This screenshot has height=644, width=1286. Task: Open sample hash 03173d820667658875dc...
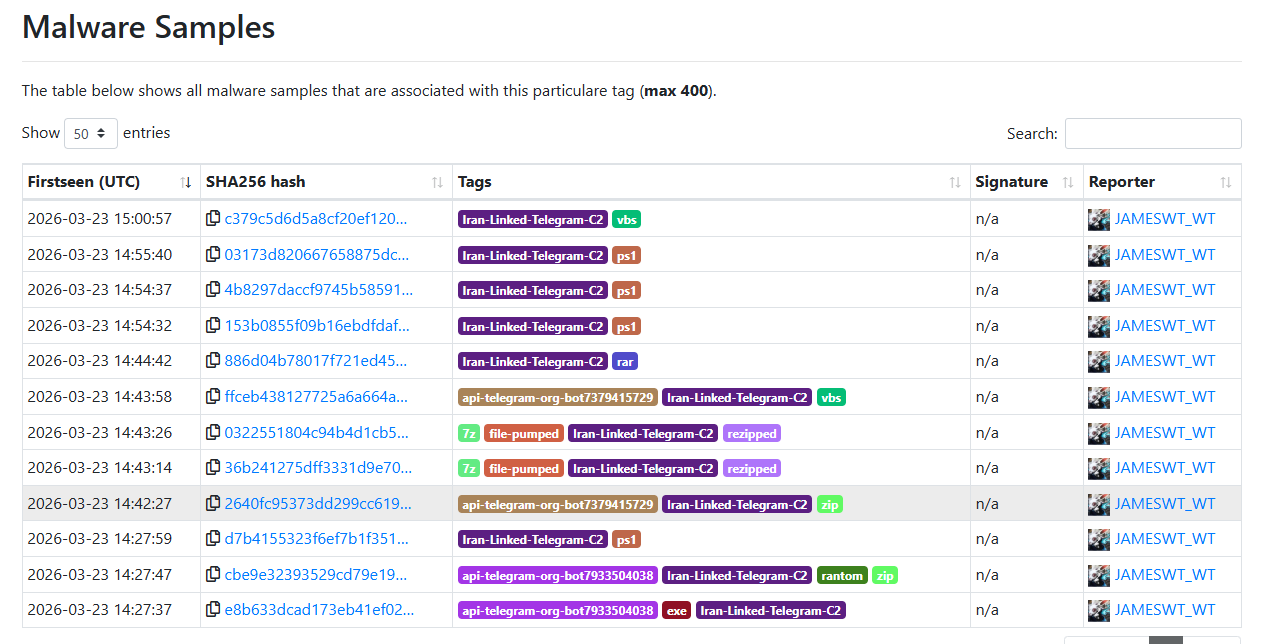coord(317,255)
